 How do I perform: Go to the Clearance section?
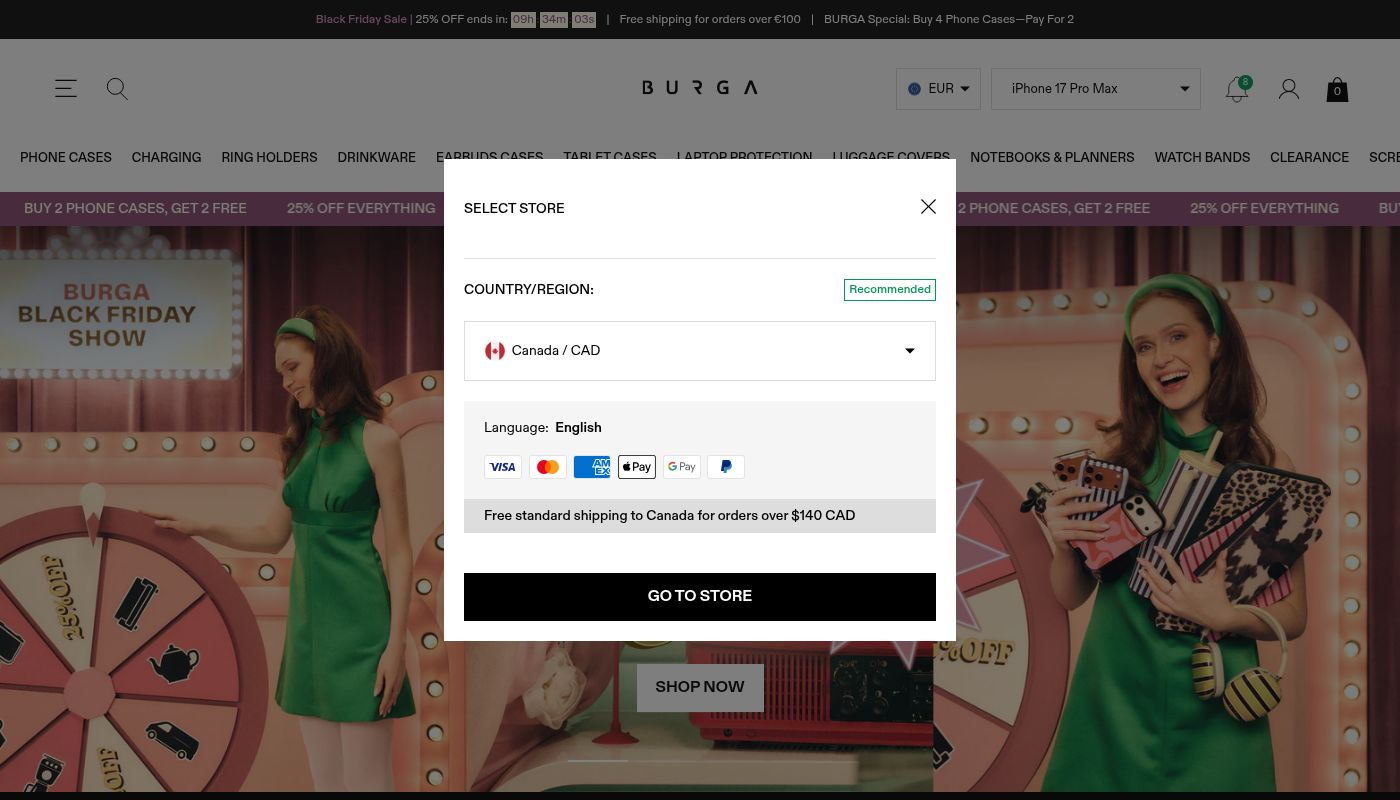1309,158
